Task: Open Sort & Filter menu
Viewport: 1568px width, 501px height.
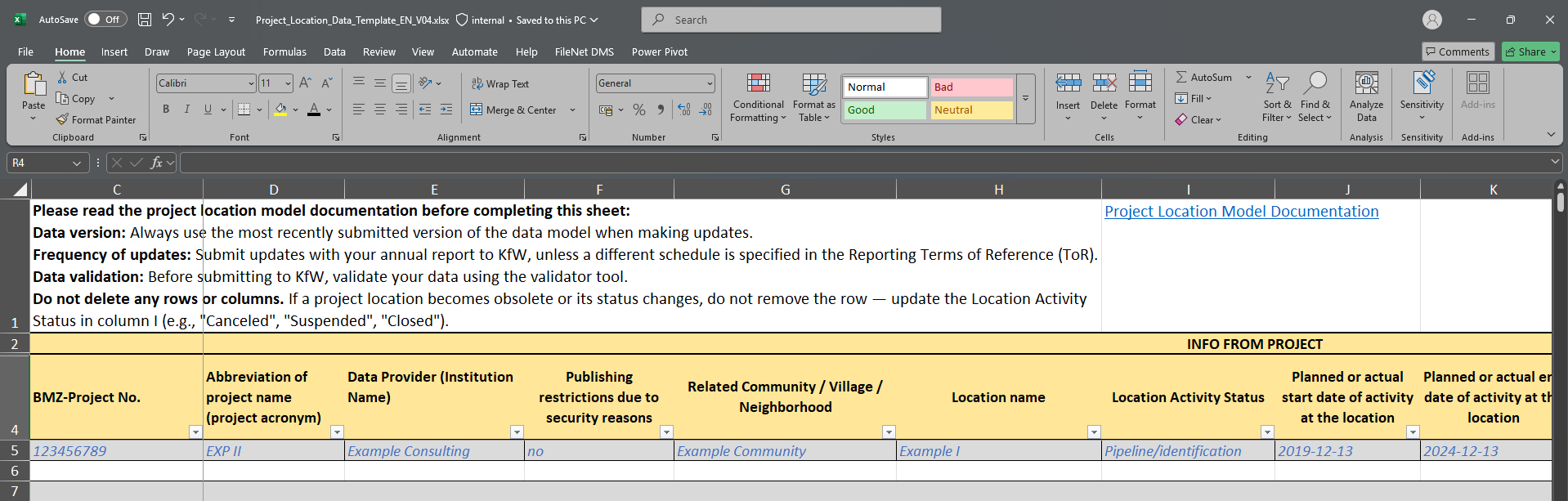Action: click(1277, 98)
